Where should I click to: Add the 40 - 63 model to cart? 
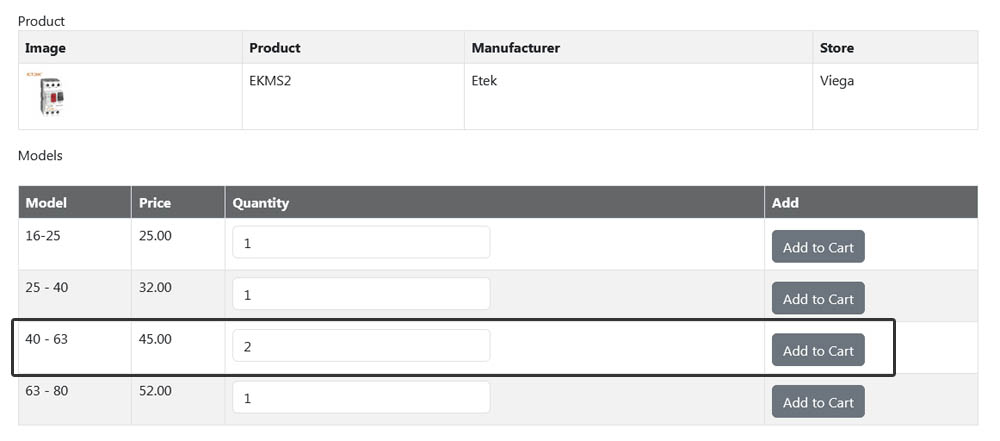818,350
